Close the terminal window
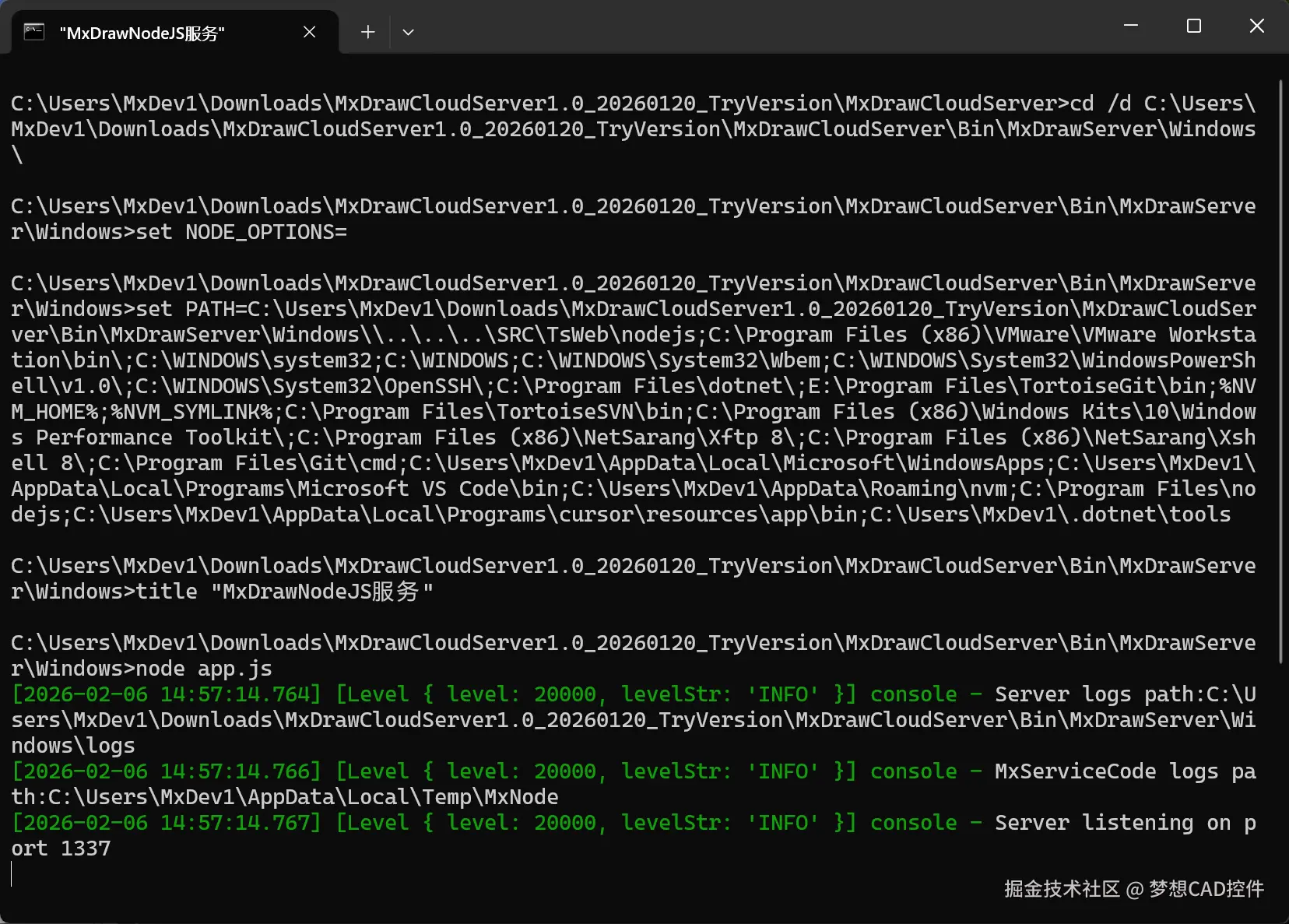The width and height of the screenshot is (1289, 924). point(1256,26)
